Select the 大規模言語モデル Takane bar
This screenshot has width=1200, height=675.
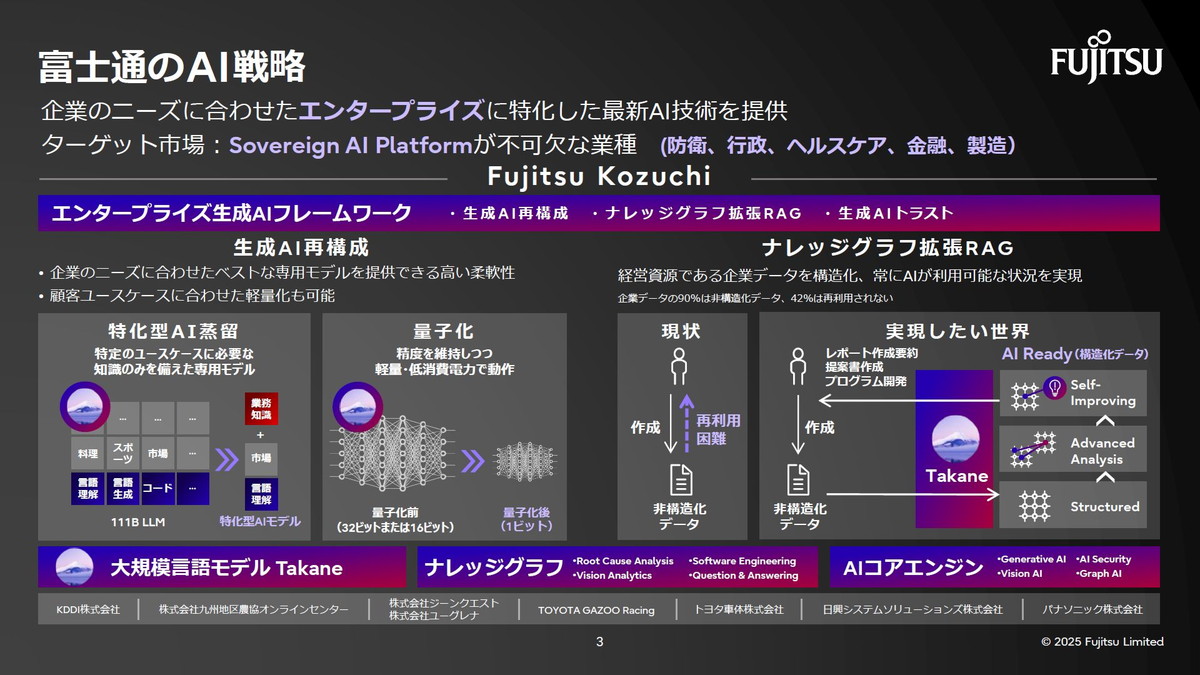click(x=222, y=567)
